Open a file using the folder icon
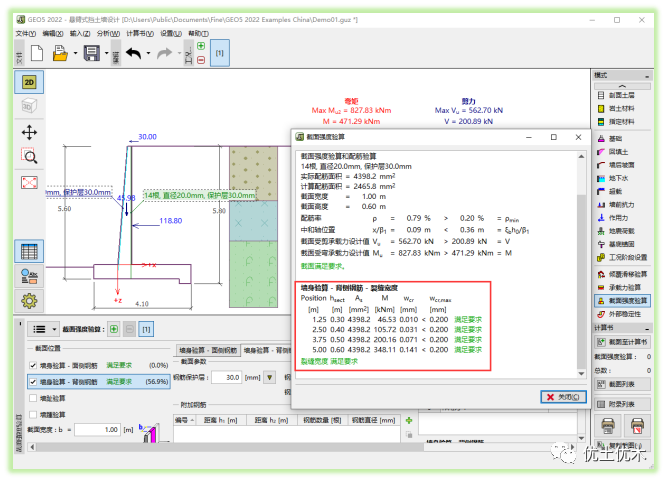The width and height of the screenshot is (668, 483). (60, 53)
